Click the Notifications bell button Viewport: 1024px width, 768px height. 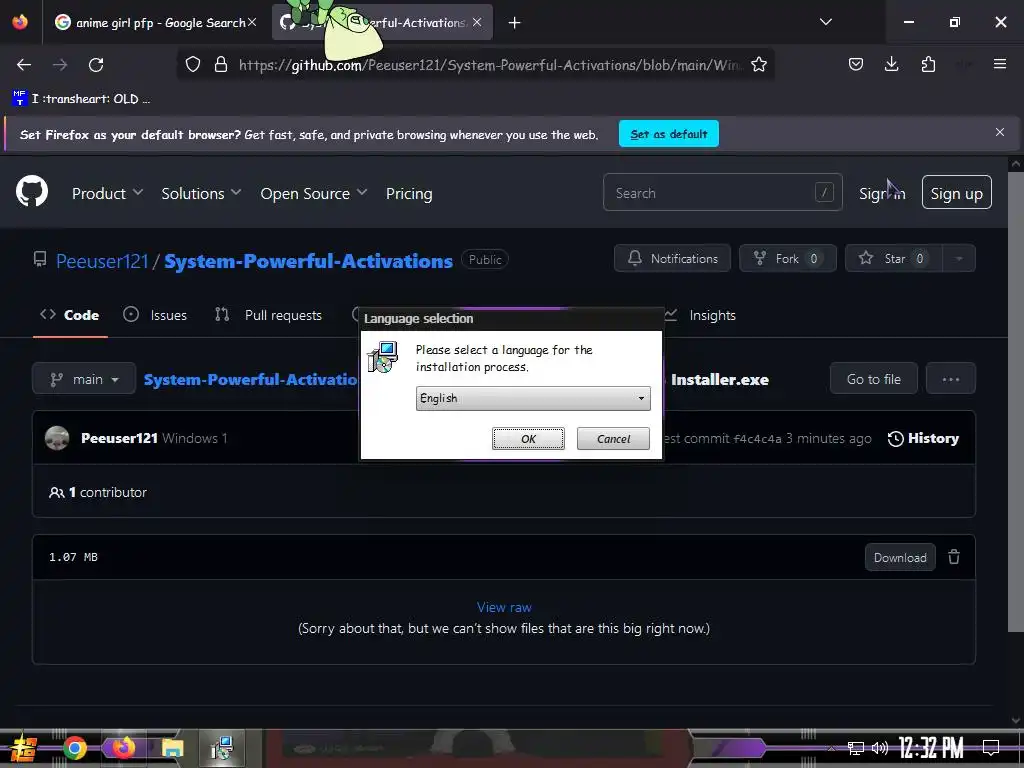672,259
